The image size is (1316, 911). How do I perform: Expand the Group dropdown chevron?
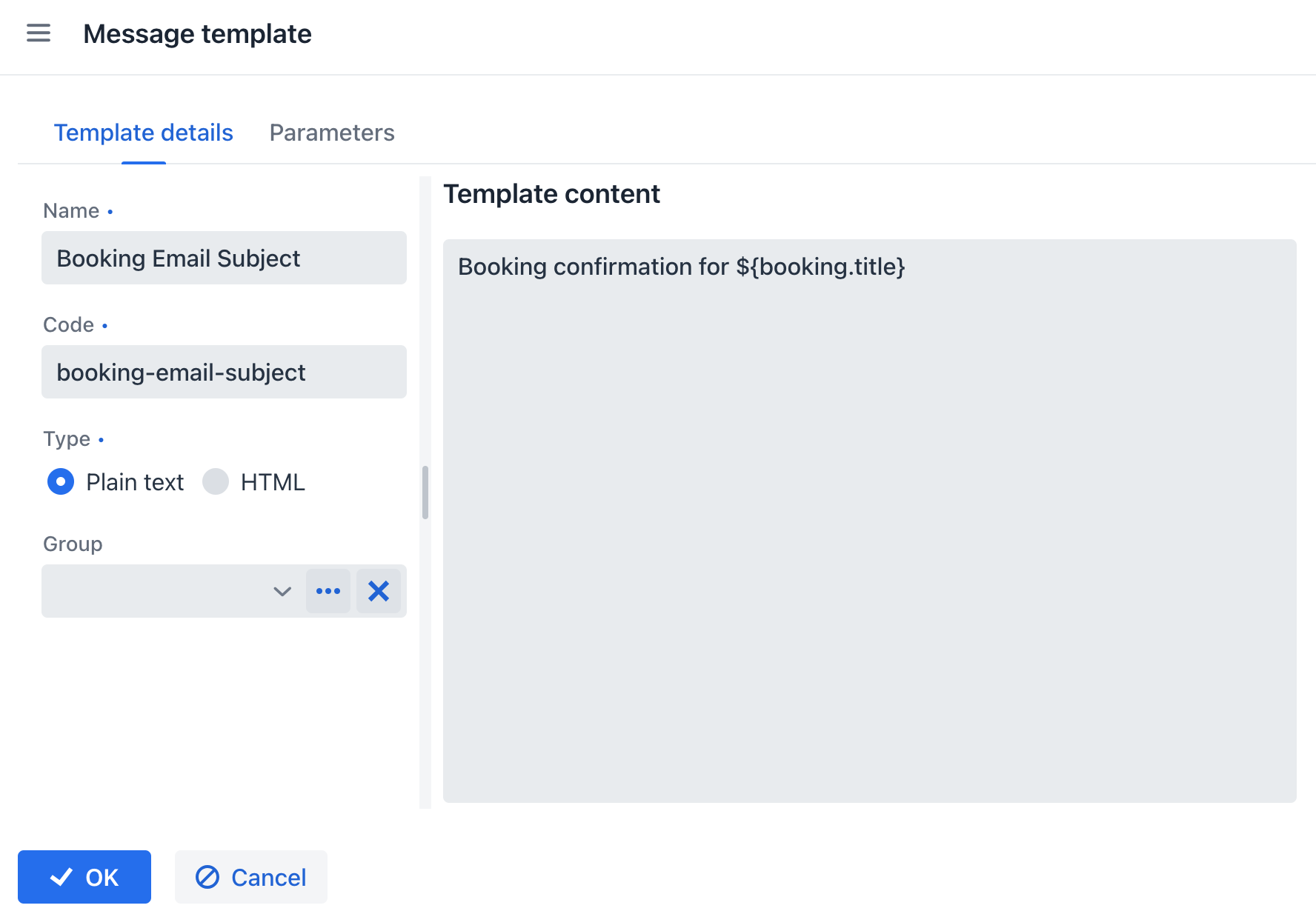[x=282, y=591]
